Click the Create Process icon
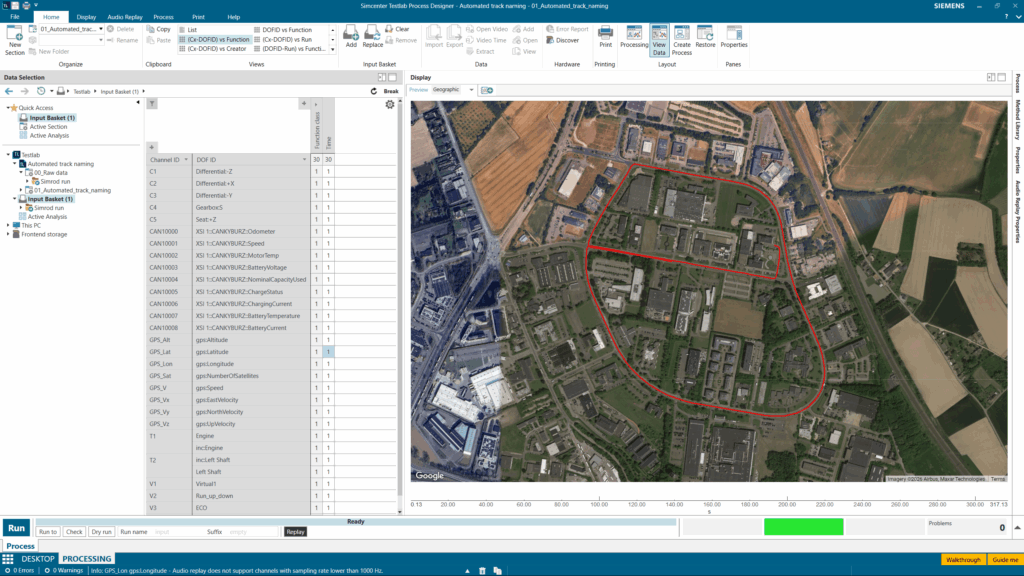This screenshot has width=1024, height=576. tap(682, 37)
